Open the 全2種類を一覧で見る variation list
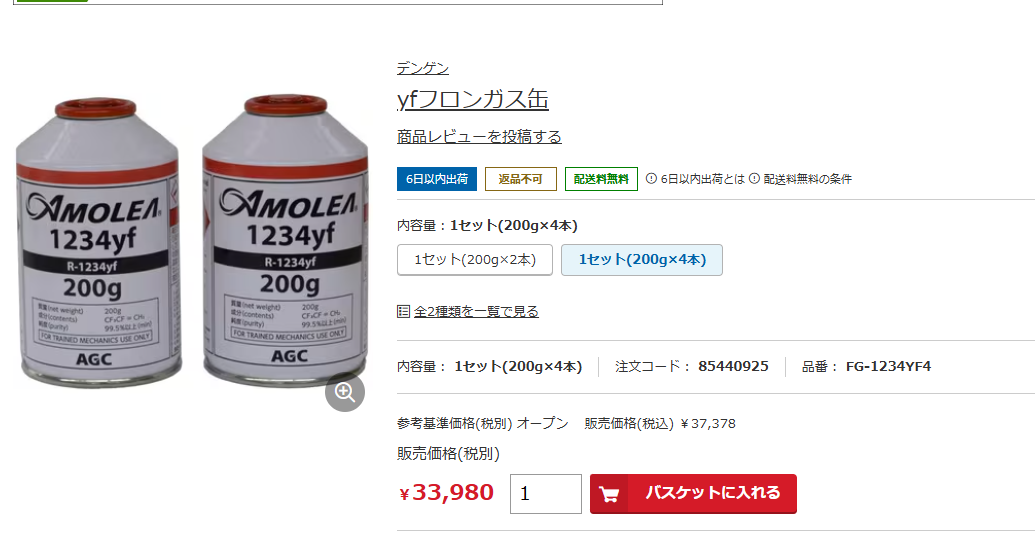The image size is (1035, 548). tap(476, 311)
